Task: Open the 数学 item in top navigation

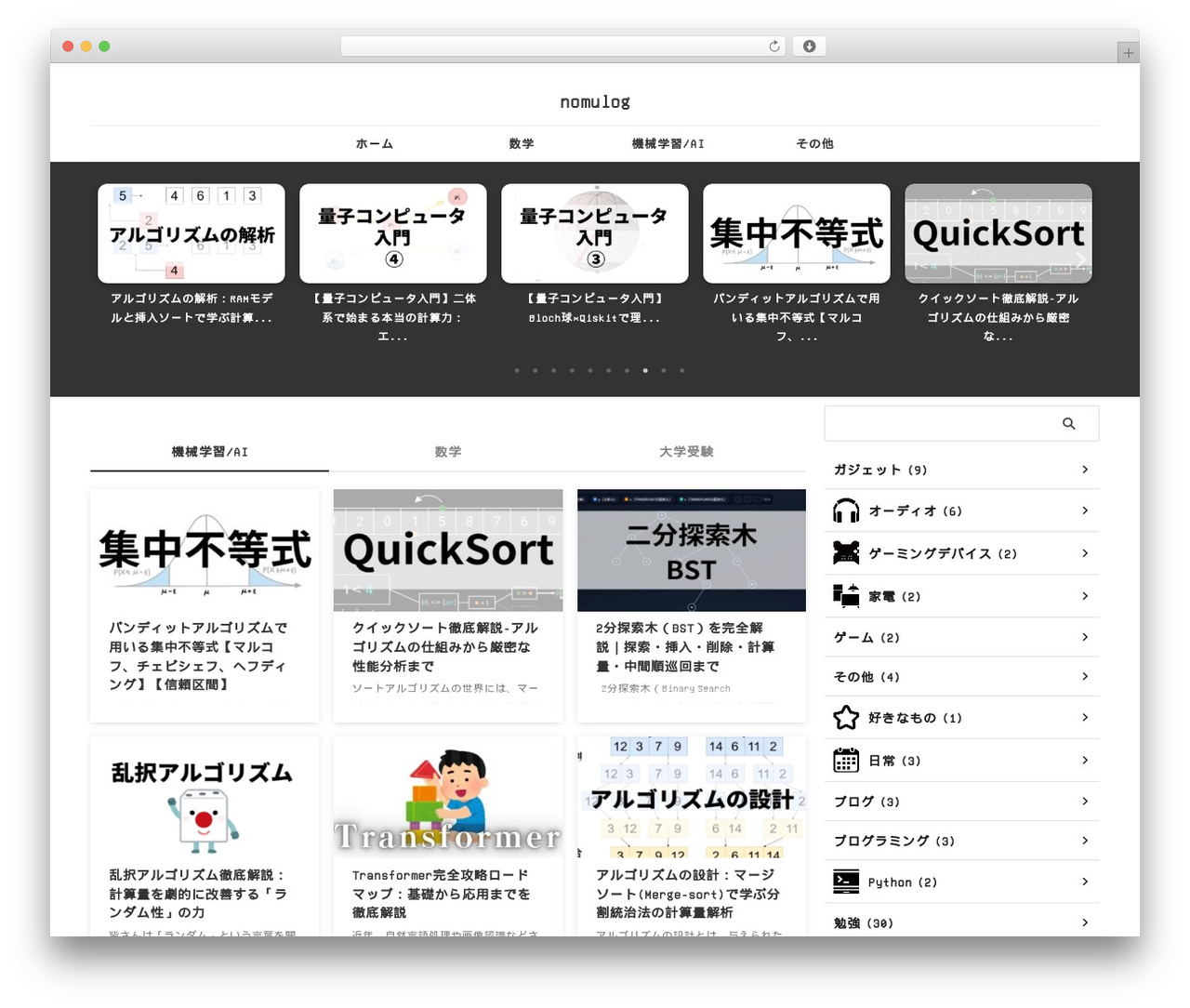Action: 522,143
